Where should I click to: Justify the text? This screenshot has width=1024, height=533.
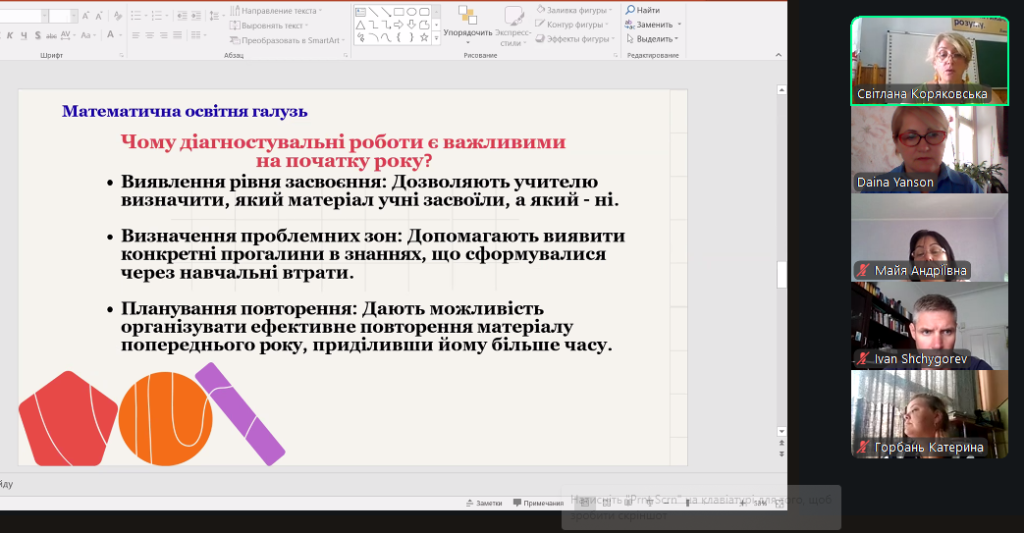coord(177,35)
